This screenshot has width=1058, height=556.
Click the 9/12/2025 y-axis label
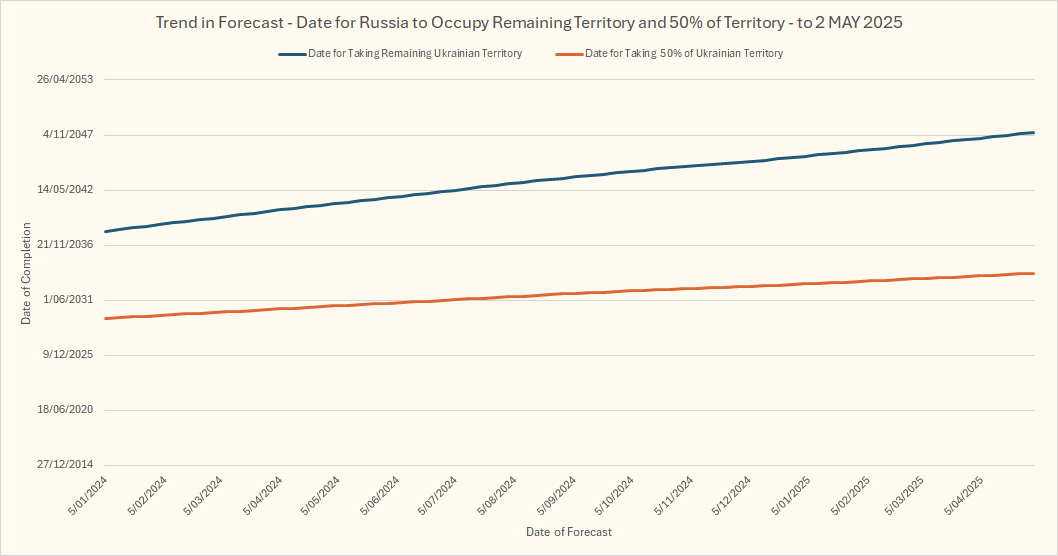[x=68, y=355]
